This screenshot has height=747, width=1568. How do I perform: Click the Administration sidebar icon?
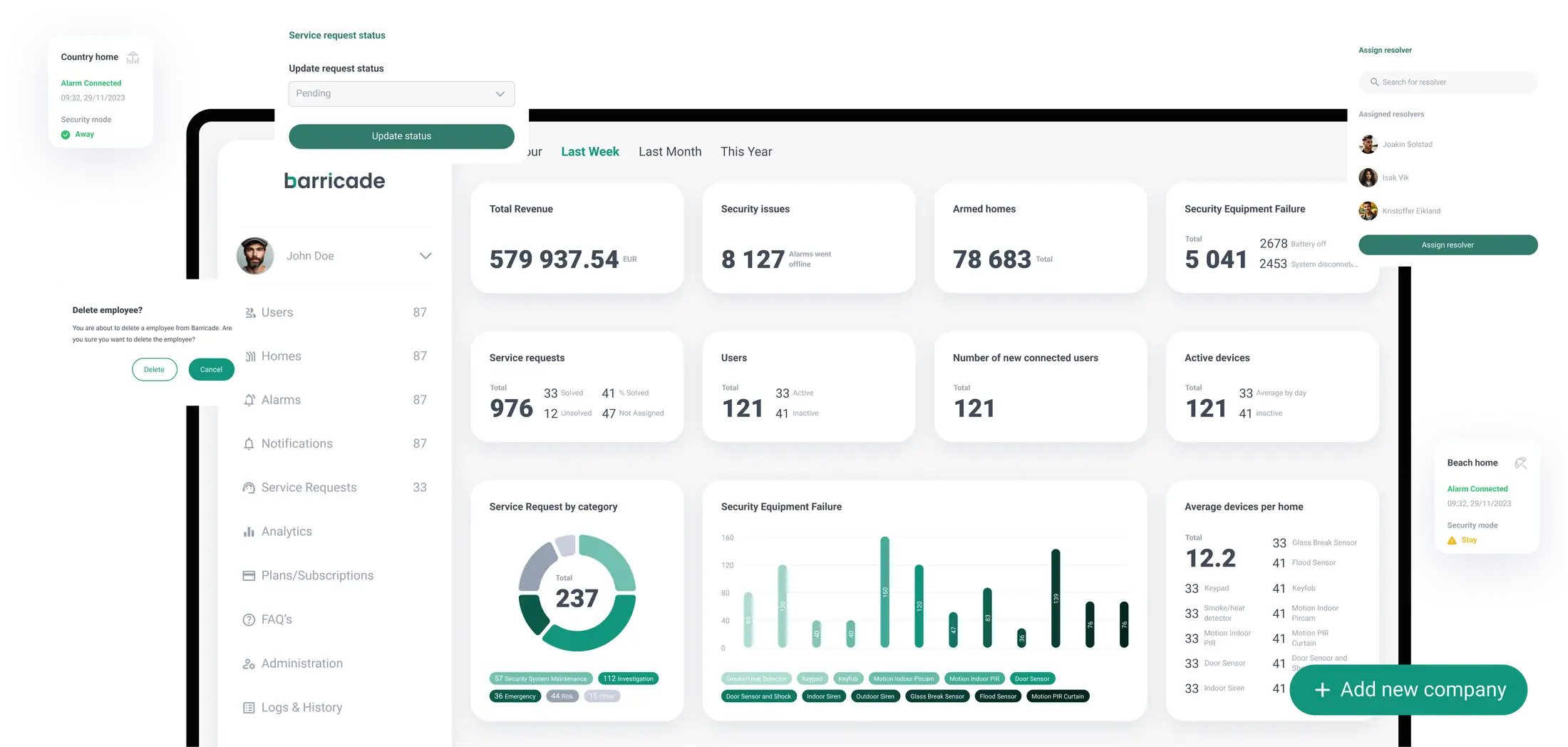tap(249, 664)
